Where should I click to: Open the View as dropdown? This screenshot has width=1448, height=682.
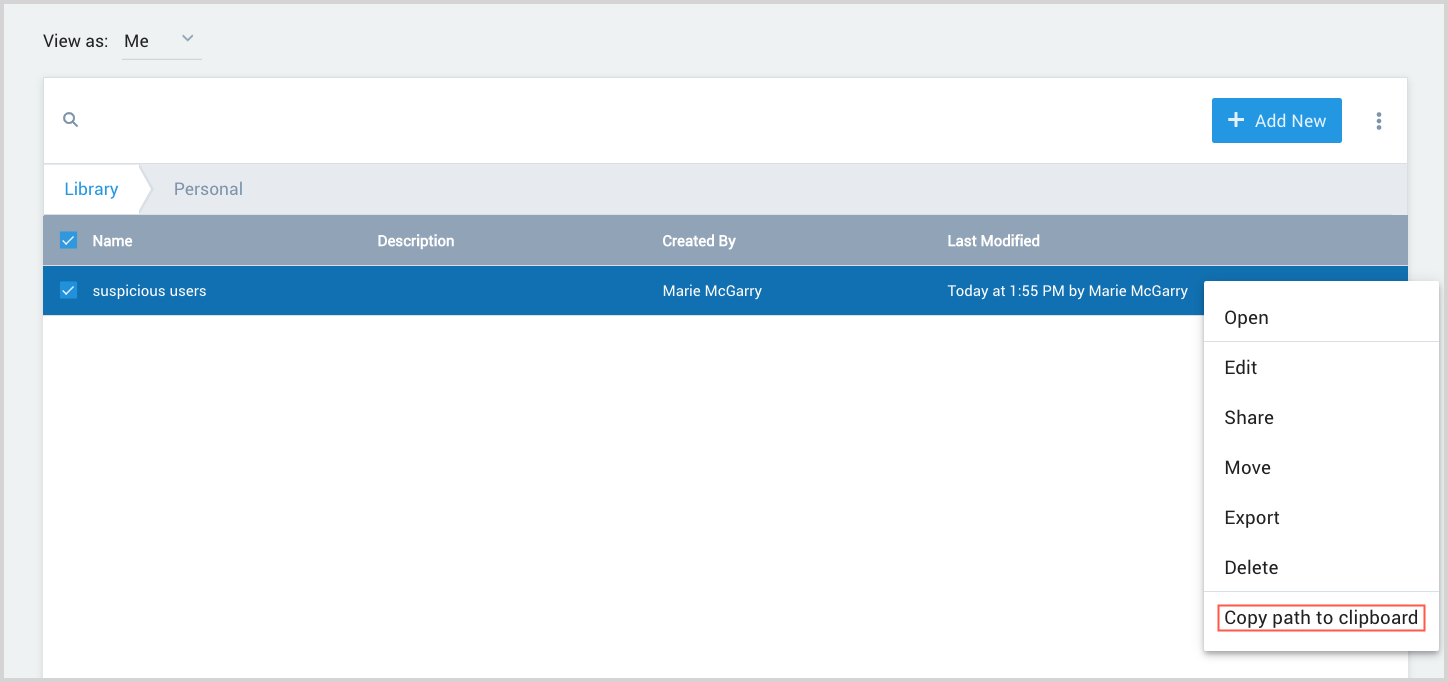point(162,41)
